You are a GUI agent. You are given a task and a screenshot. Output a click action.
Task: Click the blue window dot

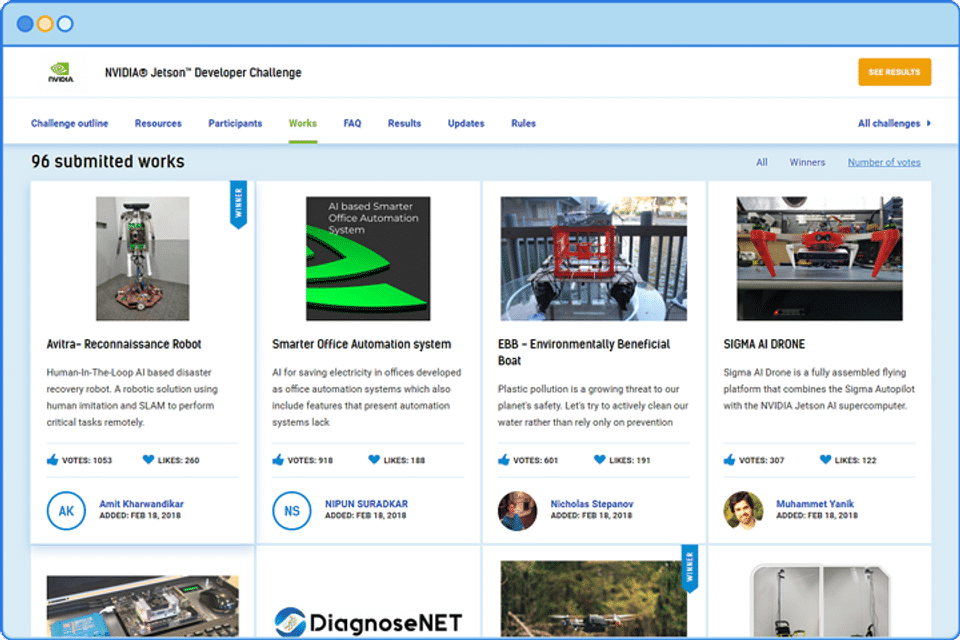tap(25, 24)
